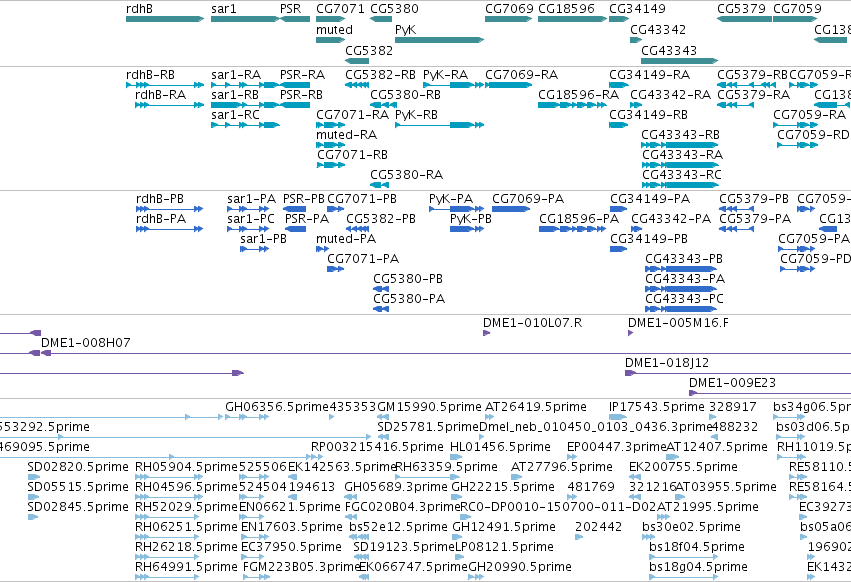Select protein CG43343-PC
This screenshot has width=851, height=582.
point(684,299)
